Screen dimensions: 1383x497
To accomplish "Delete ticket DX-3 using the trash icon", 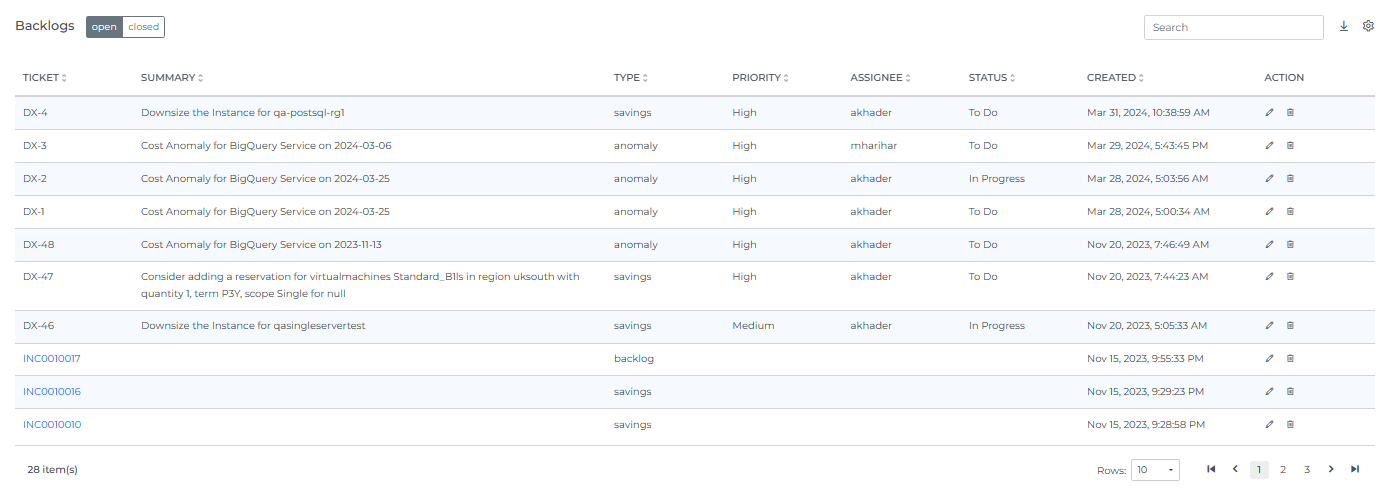I will (x=1290, y=146).
